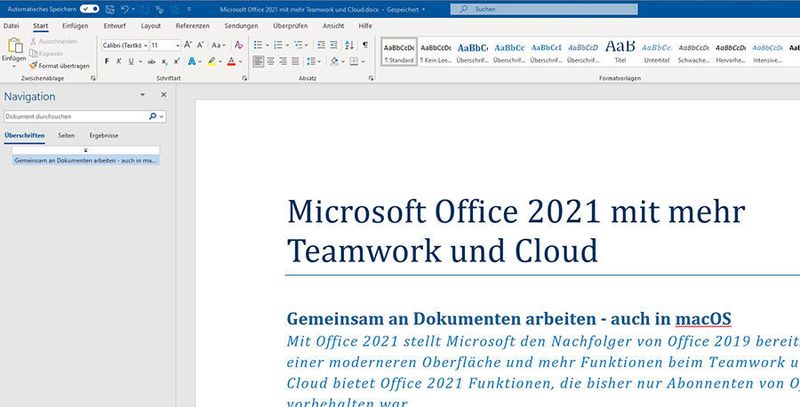Select the Align left icon
The image size is (800, 407).
click(x=258, y=61)
